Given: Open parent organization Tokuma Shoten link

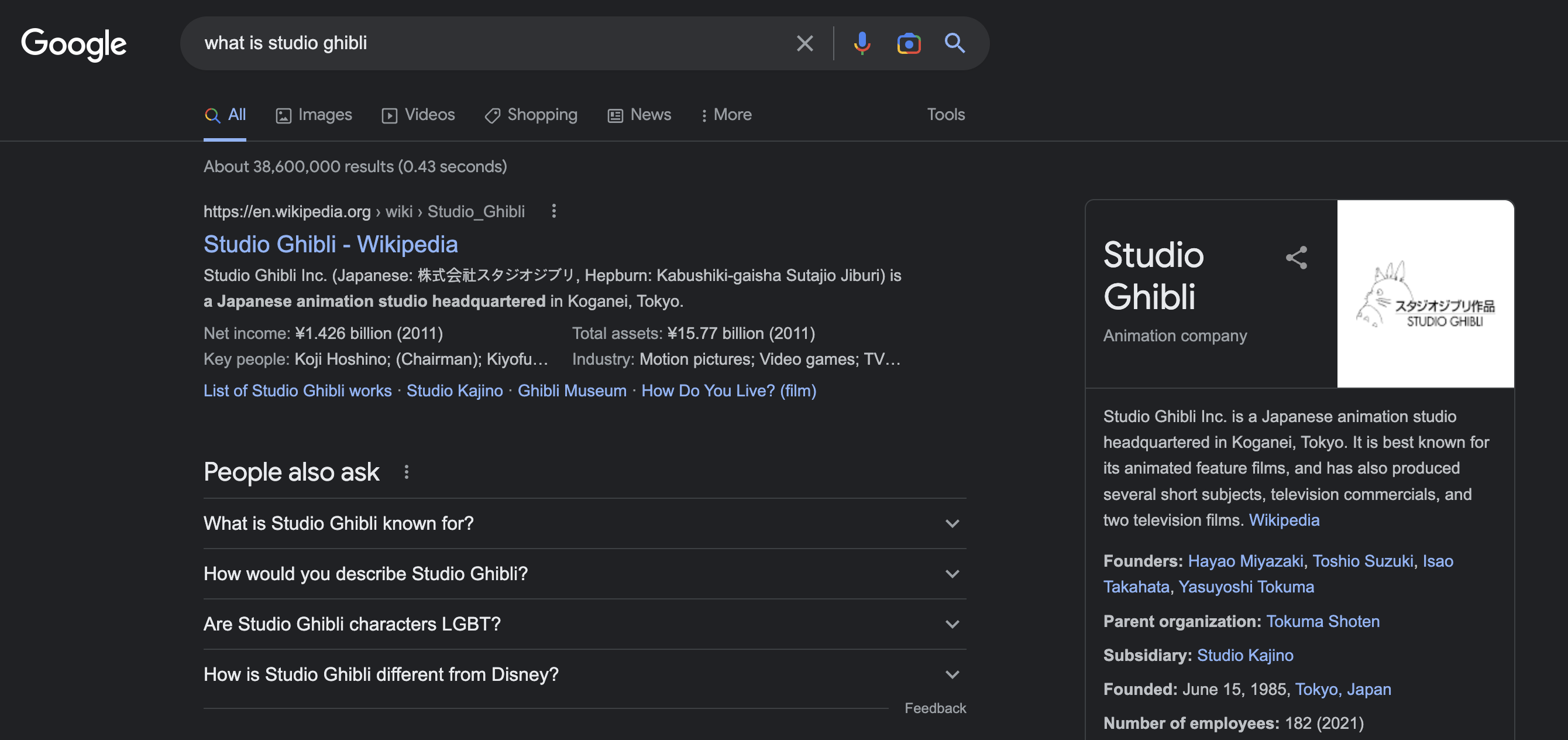Looking at the screenshot, I should tap(1323, 621).
